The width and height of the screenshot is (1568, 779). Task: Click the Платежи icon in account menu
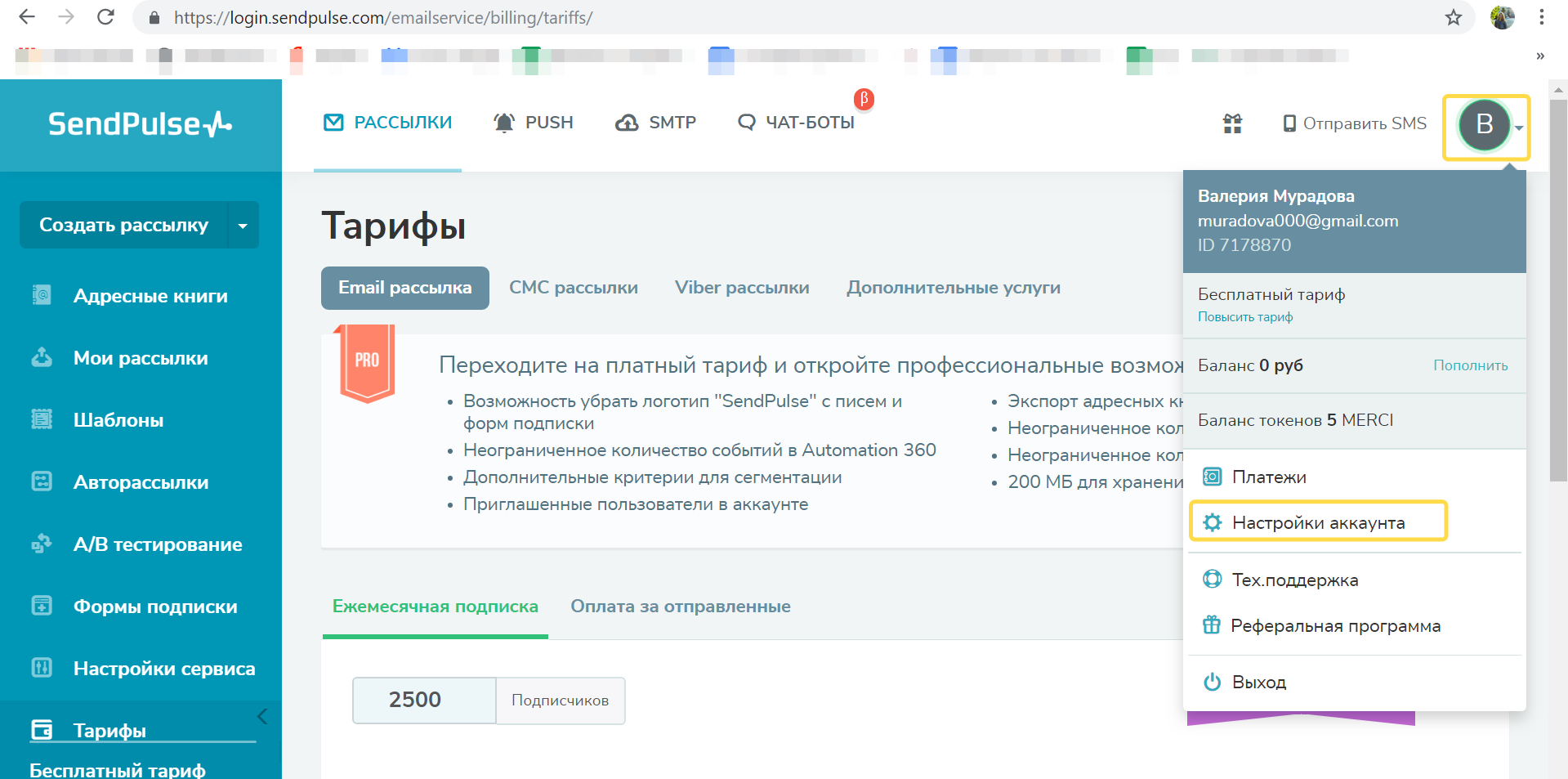(1213, 477)
